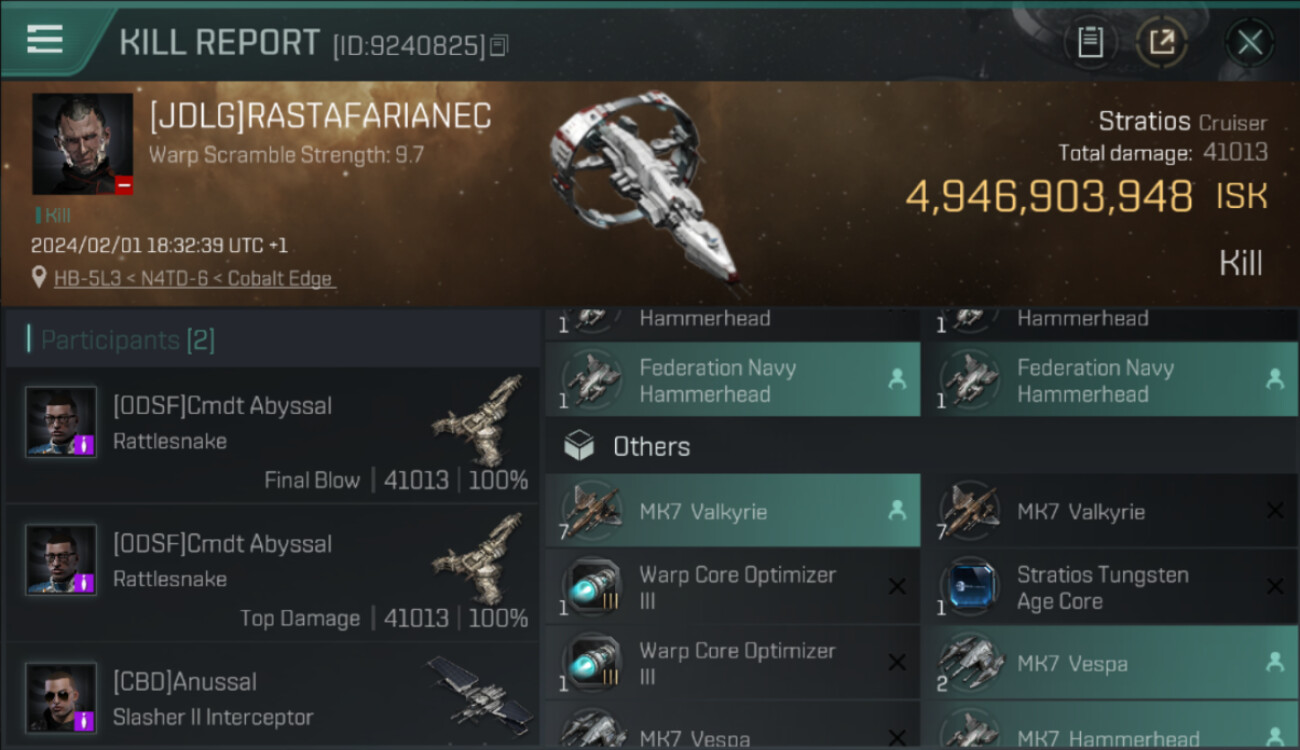Click the Slasher II Interceptor ship icon
The image size is (1300, 750).
coord(480,692)
